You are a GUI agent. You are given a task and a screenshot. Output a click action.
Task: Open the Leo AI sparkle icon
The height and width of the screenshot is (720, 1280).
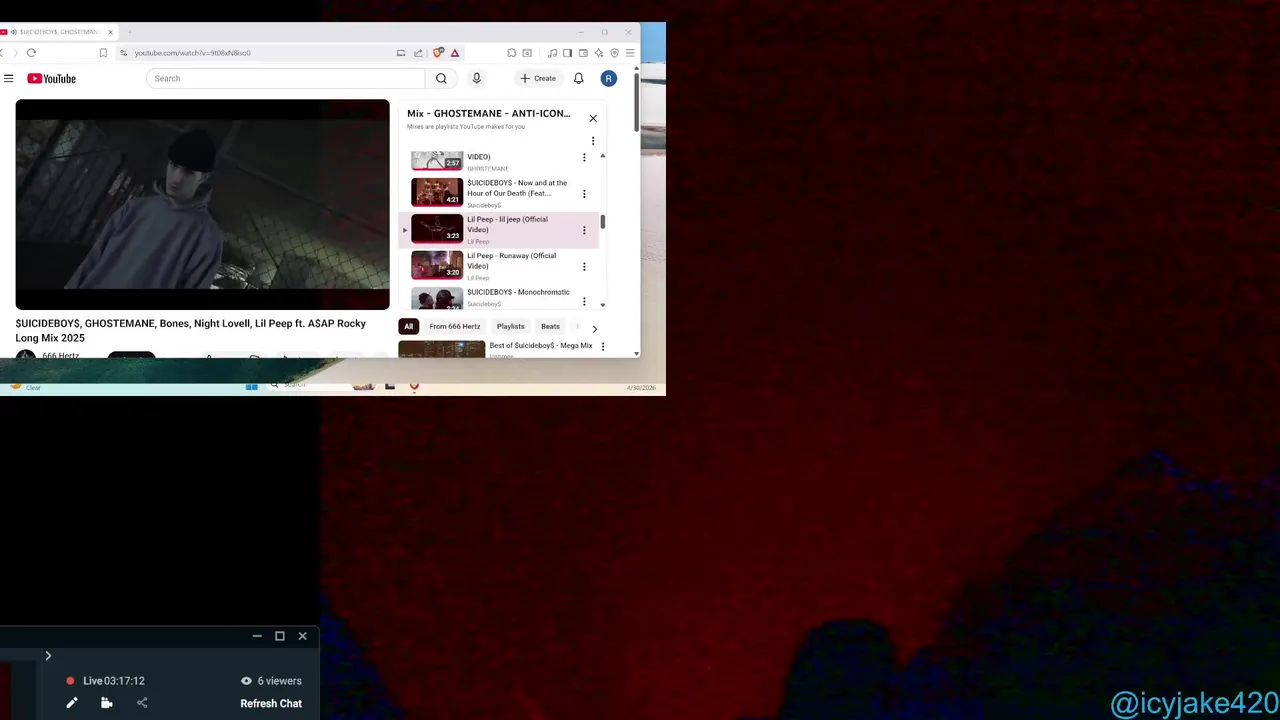pos(599,53)
